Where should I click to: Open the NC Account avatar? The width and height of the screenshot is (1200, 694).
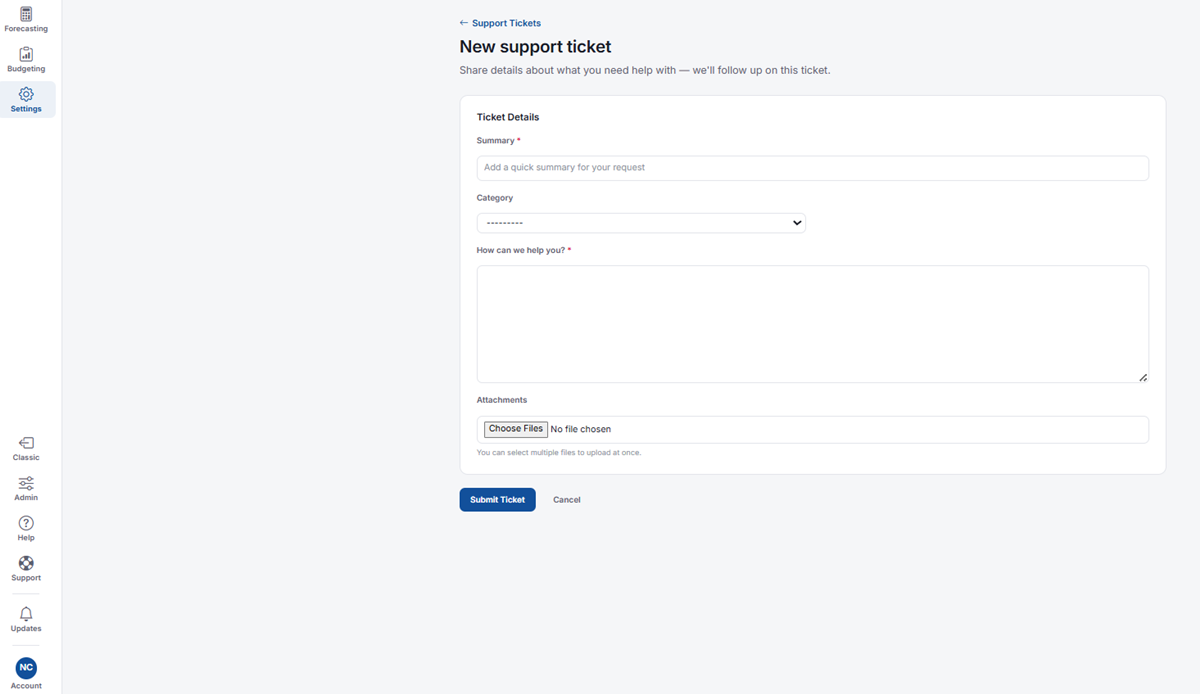[x=26, y=667]
